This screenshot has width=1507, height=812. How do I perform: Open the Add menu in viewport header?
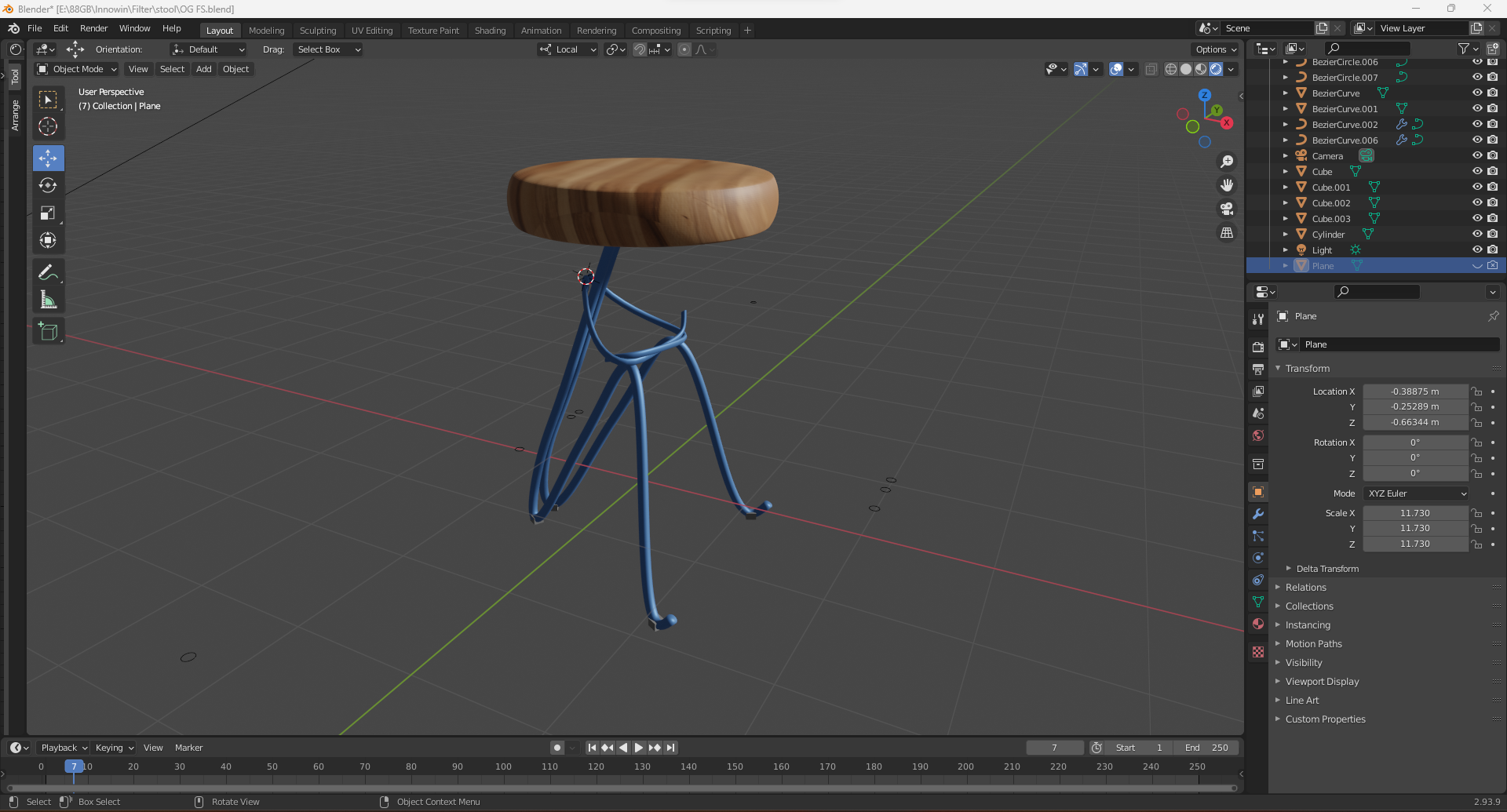pos(204,69)
